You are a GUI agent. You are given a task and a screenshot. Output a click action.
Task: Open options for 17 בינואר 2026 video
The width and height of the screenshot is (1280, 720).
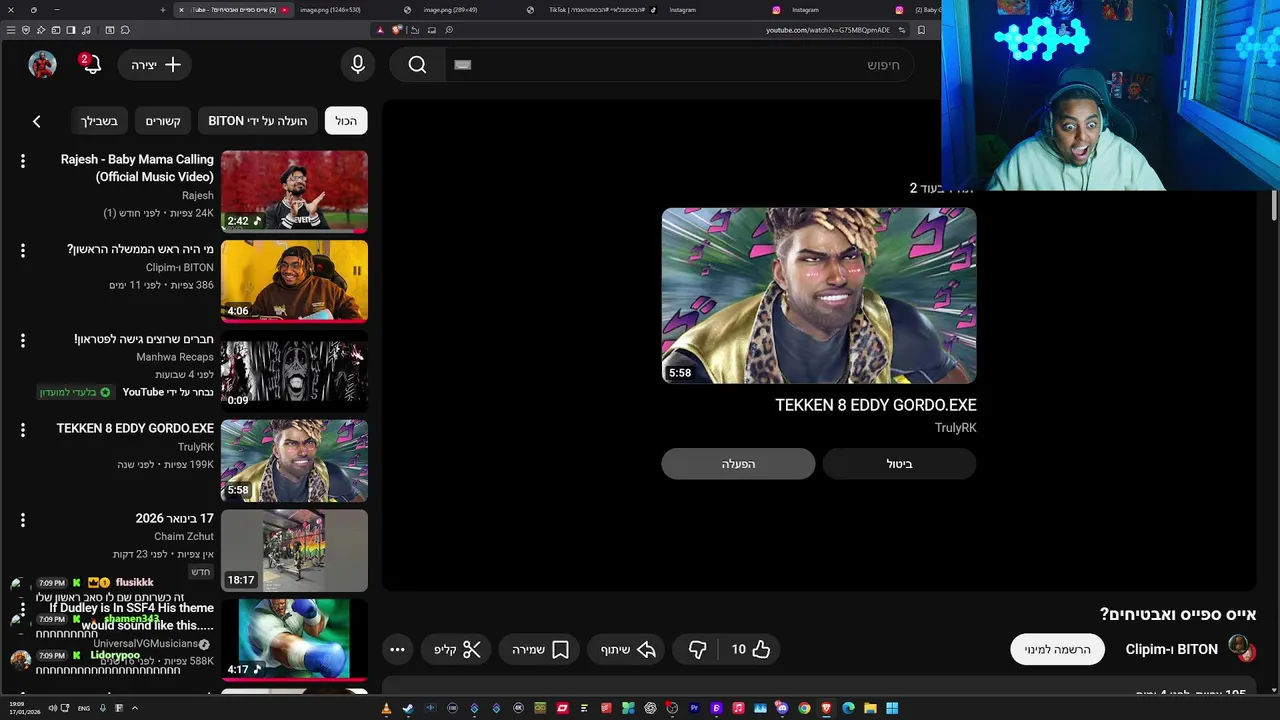pos(23,520)
